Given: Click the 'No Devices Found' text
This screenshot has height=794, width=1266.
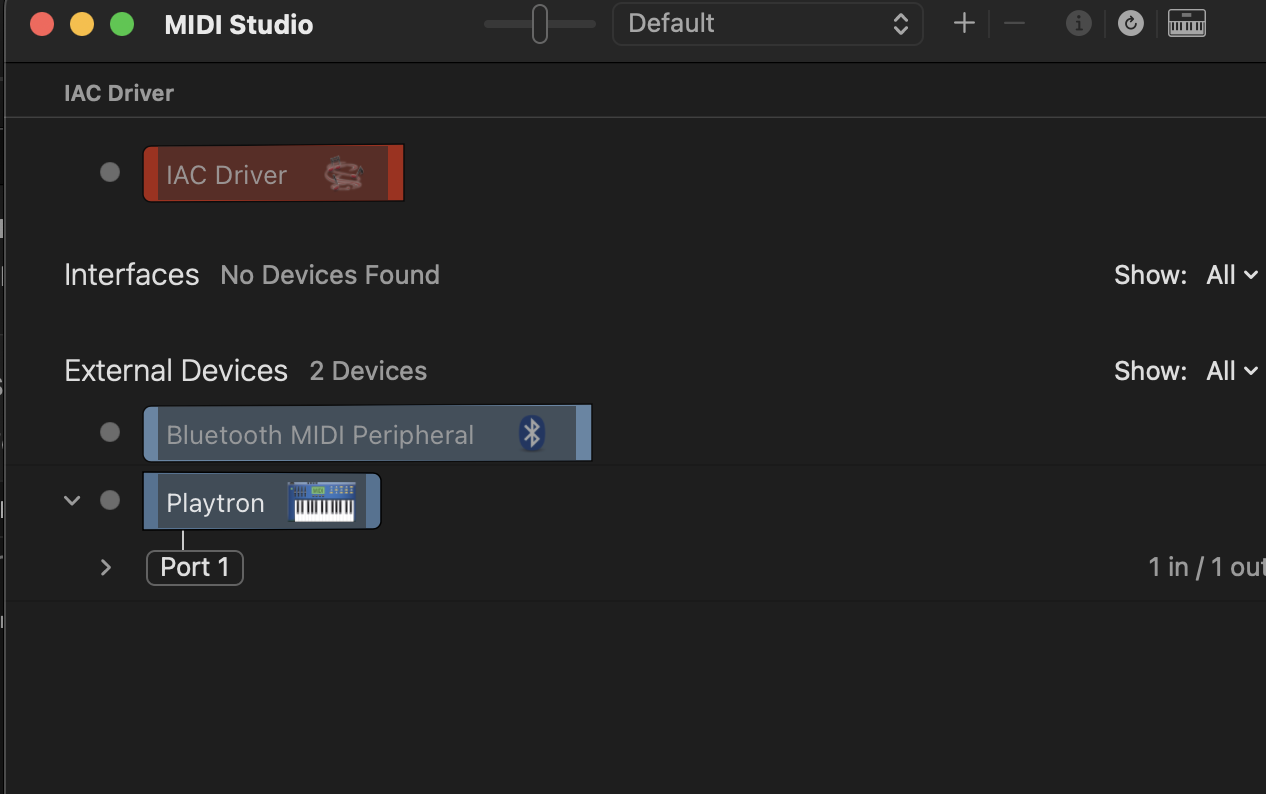Looking at the screenshot, I should coord(330,275).
